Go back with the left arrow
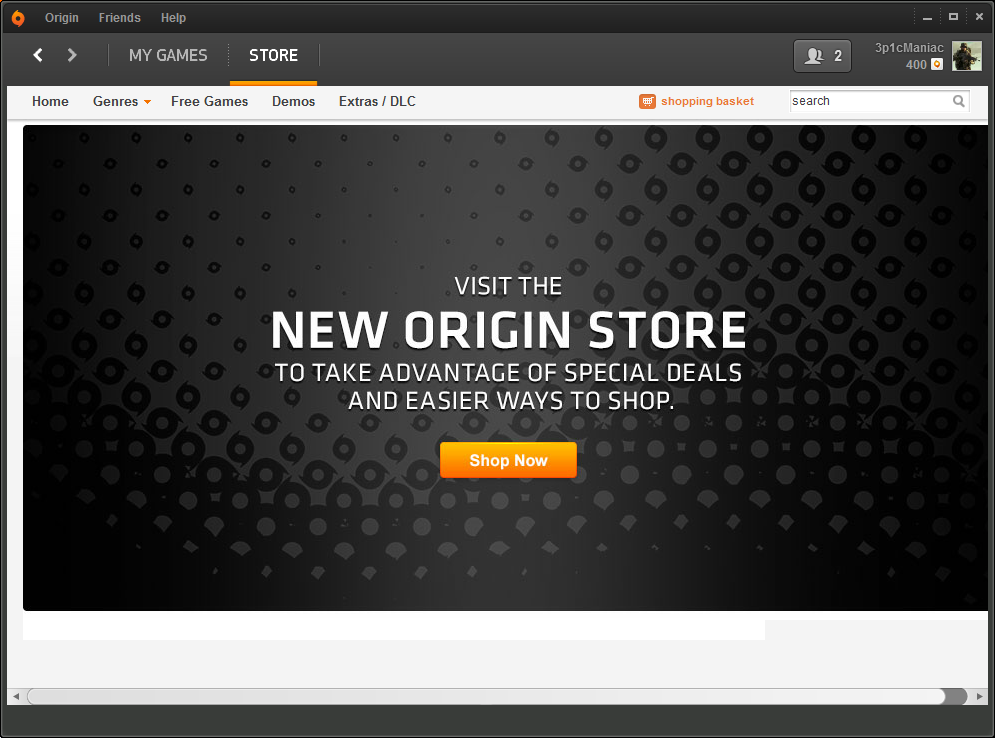This screenshot has height=738, width=995. [x=38, y=55]
